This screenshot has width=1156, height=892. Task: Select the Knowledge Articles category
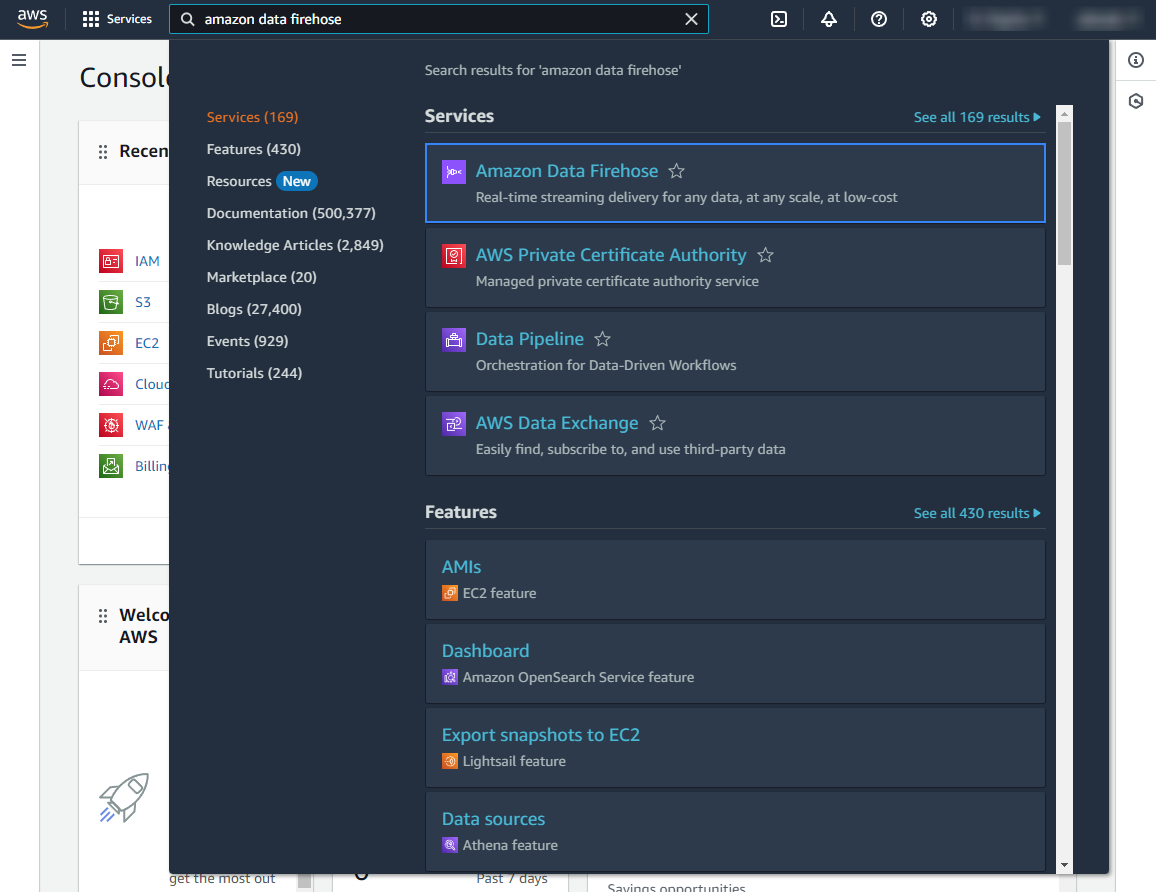tap(294, 245)
